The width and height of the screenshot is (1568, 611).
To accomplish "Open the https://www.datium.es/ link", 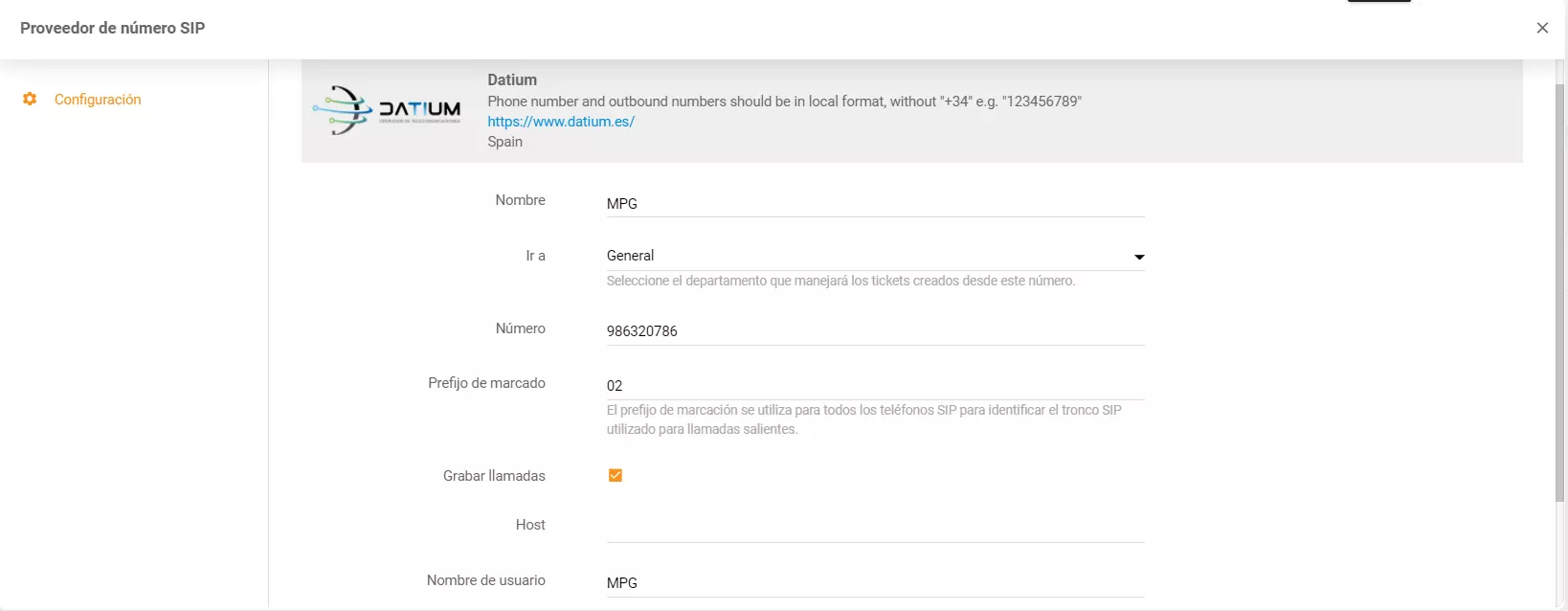I will click(561, 122).
